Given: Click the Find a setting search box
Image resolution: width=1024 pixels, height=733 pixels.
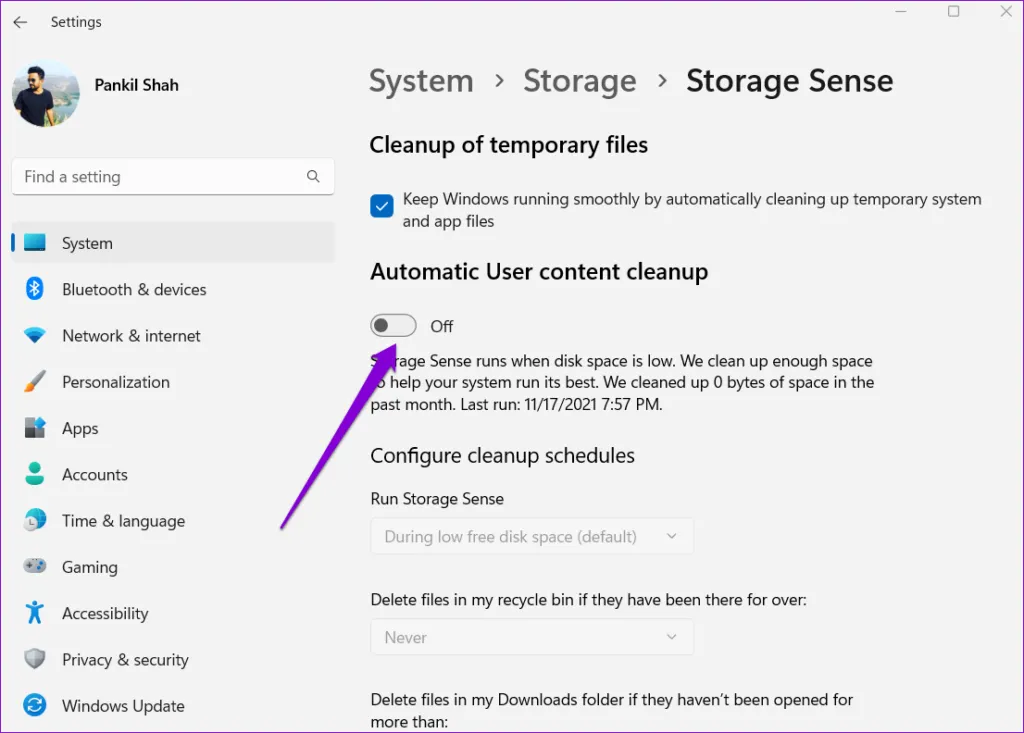Looking at the screenshot, I should (x=160, y=177).
